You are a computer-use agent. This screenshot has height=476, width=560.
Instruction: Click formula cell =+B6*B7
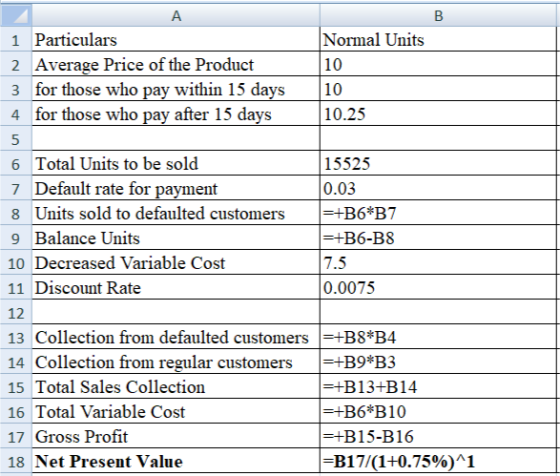439,213
